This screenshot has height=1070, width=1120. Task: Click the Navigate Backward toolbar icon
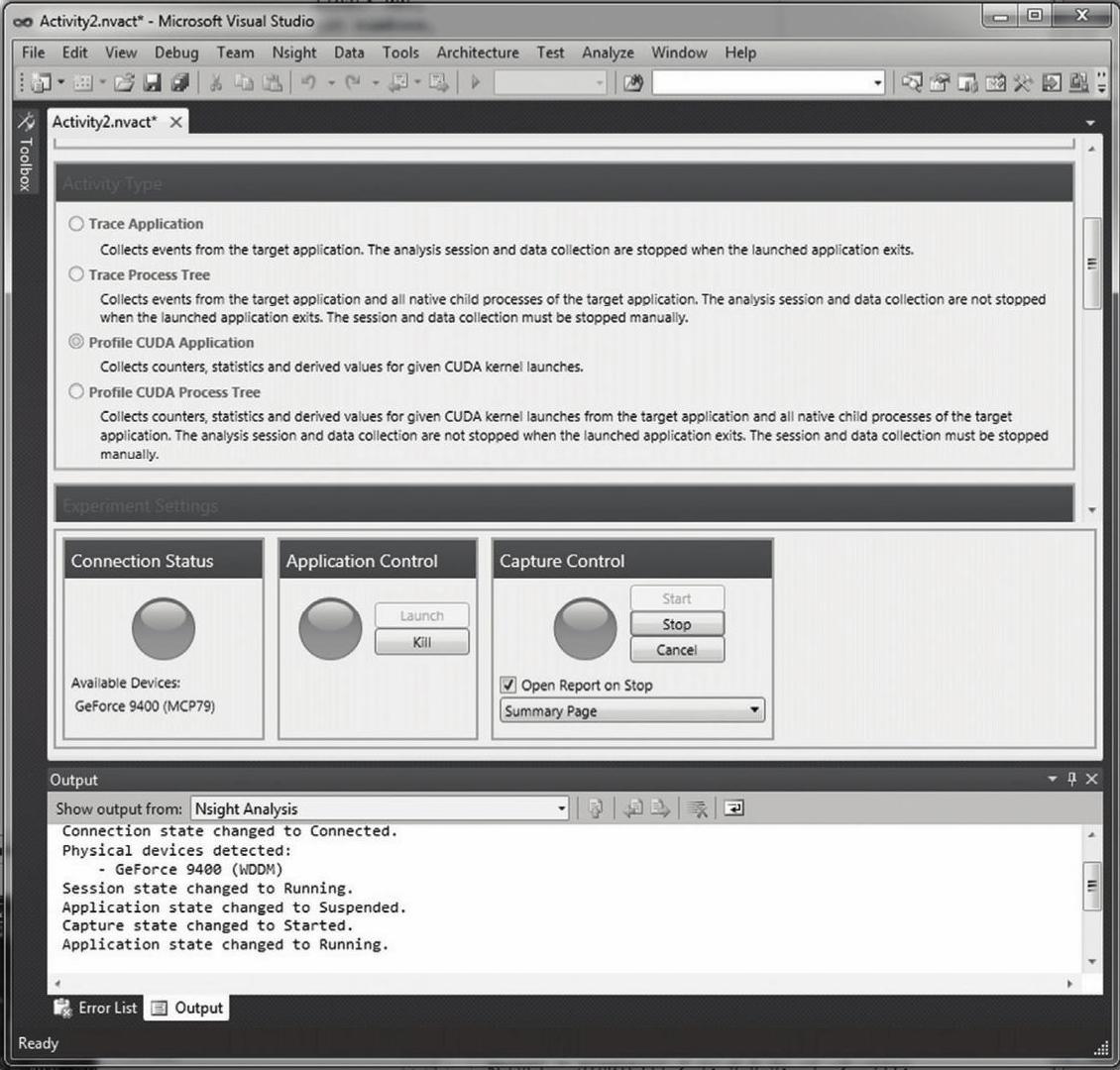397,83
